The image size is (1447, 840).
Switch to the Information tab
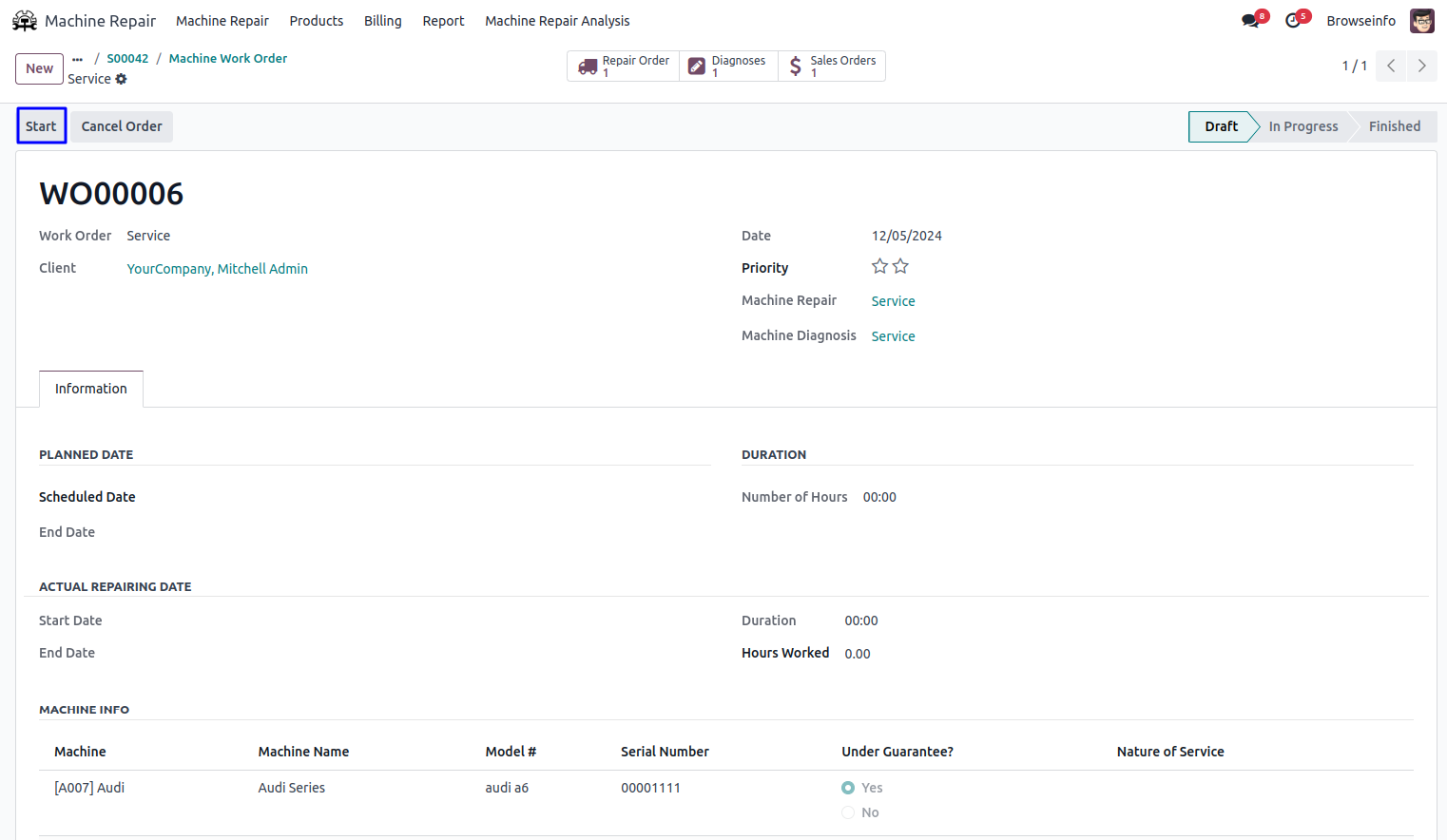coord(91,389)
